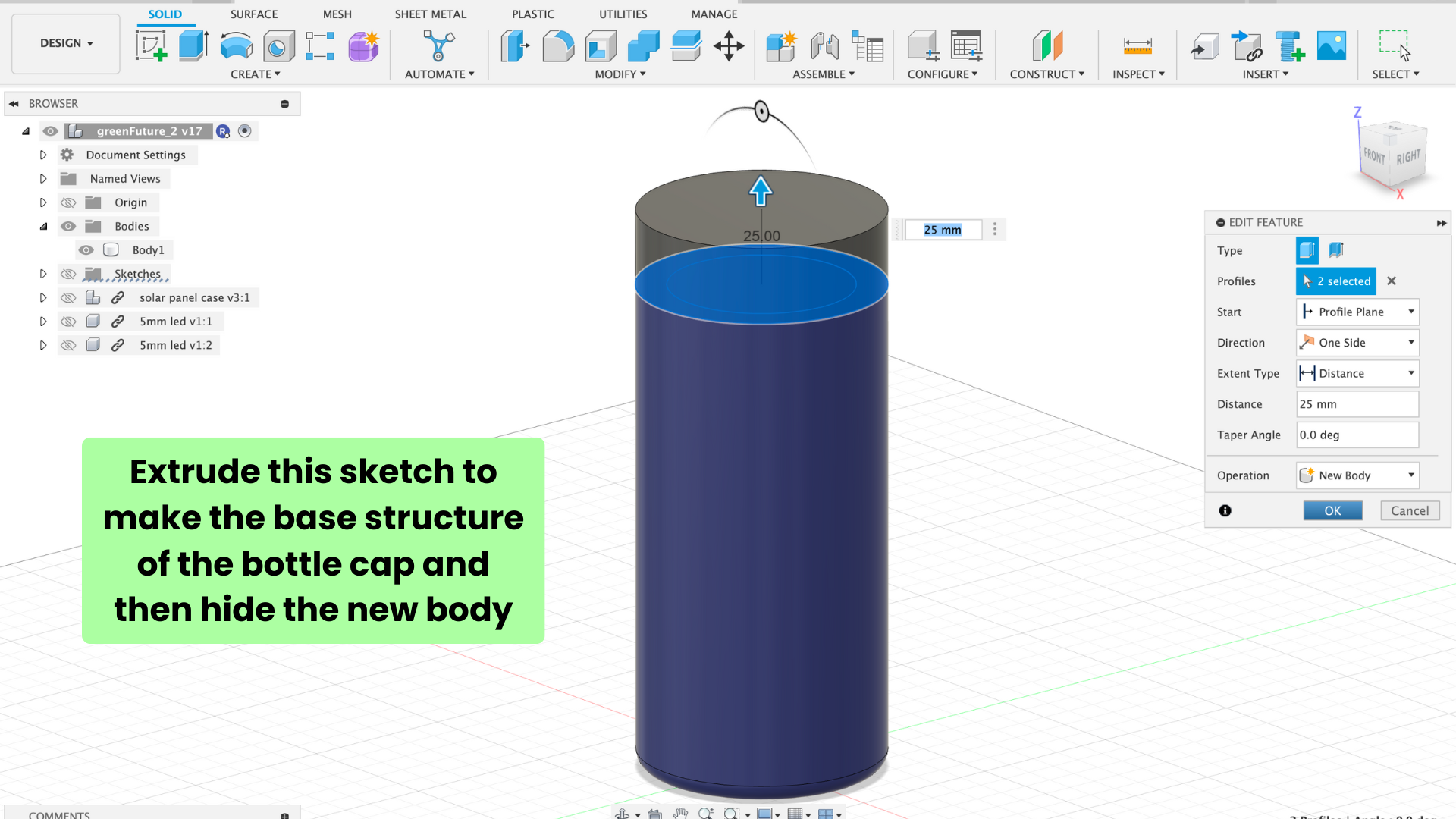This screenshot has height=819, width=1456.
Task: Click the Configure Table icon
Action: pyautogui.click(x=966, y=46)
